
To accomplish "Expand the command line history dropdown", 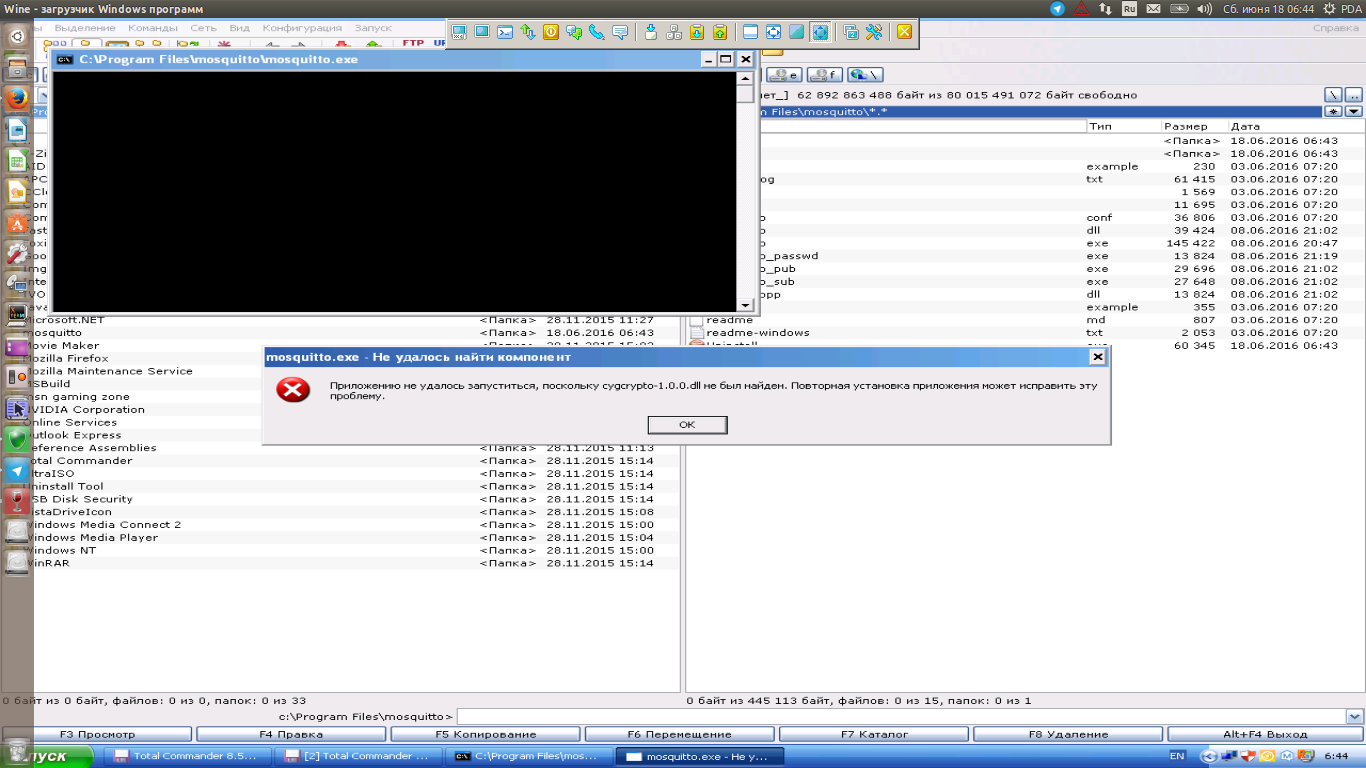I will click(1354, 716).
